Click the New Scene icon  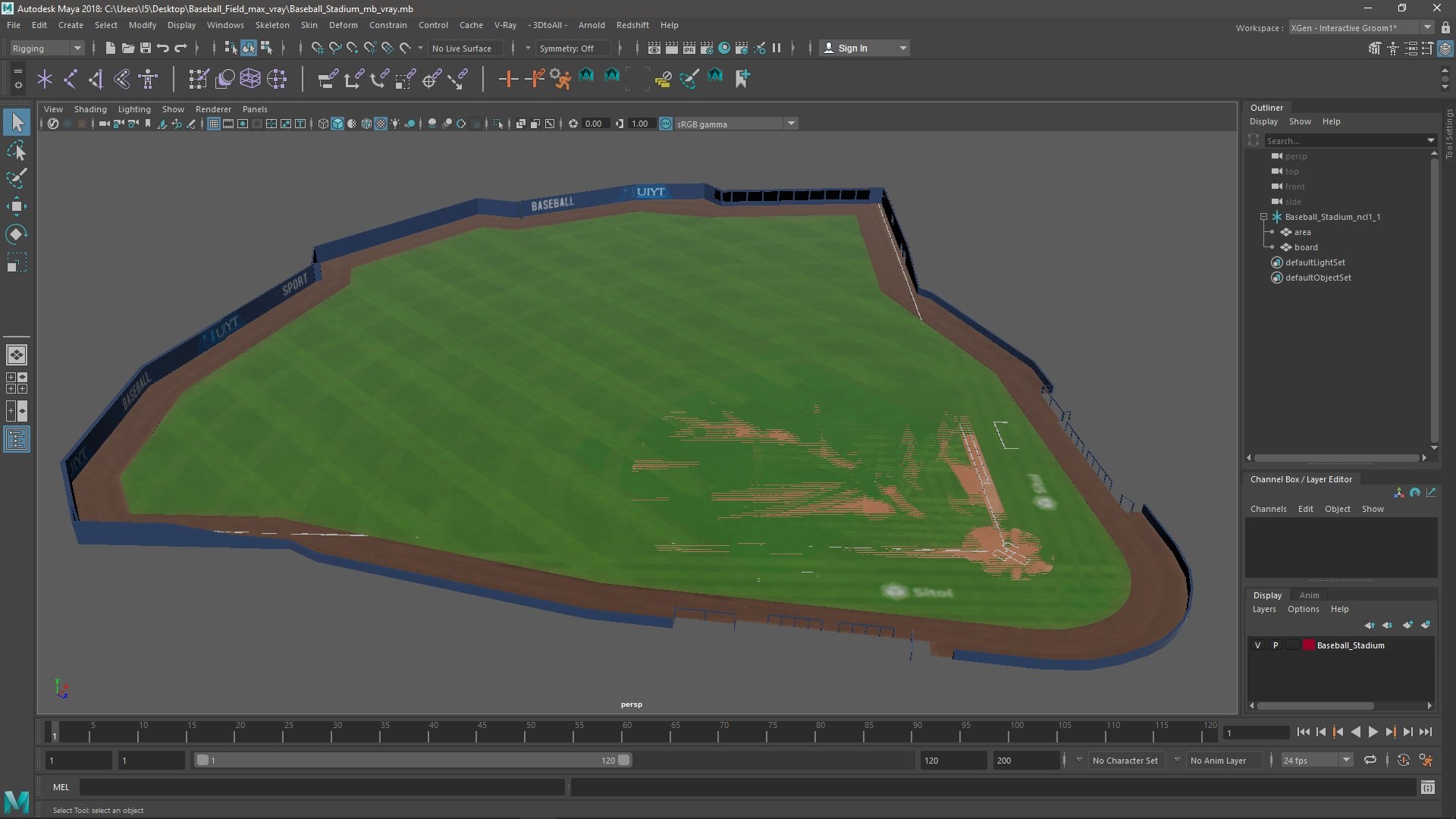[110, 48]
